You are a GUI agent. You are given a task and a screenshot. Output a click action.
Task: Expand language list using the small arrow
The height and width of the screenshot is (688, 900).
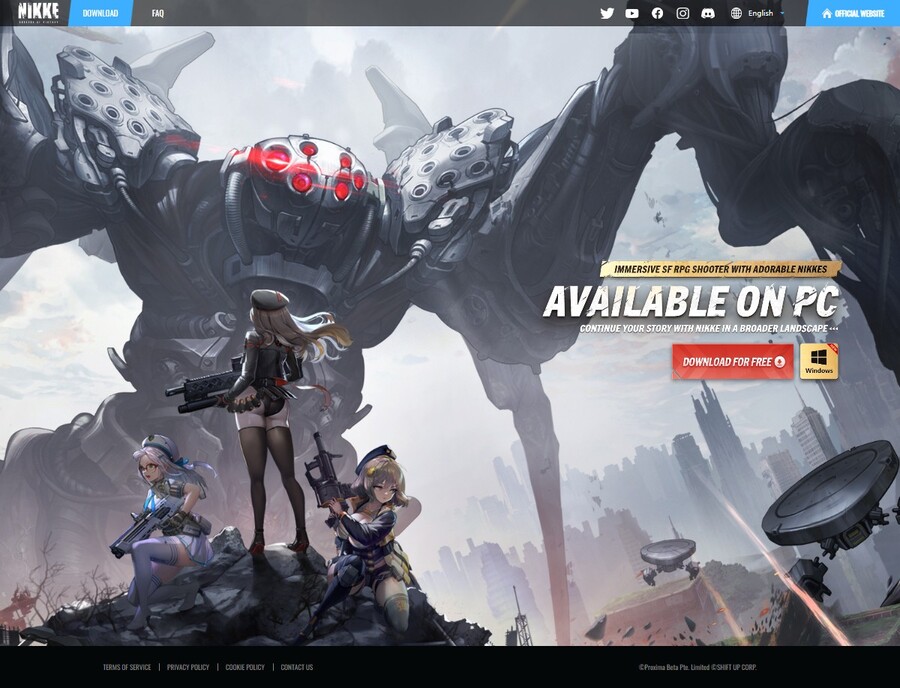tap(782, 13)
